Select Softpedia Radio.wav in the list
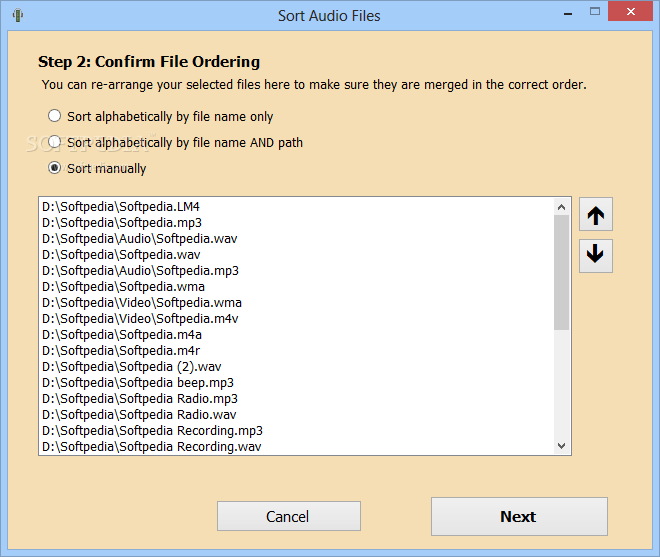The height and width of the screenshot is (557, 660). coord(297,415)
